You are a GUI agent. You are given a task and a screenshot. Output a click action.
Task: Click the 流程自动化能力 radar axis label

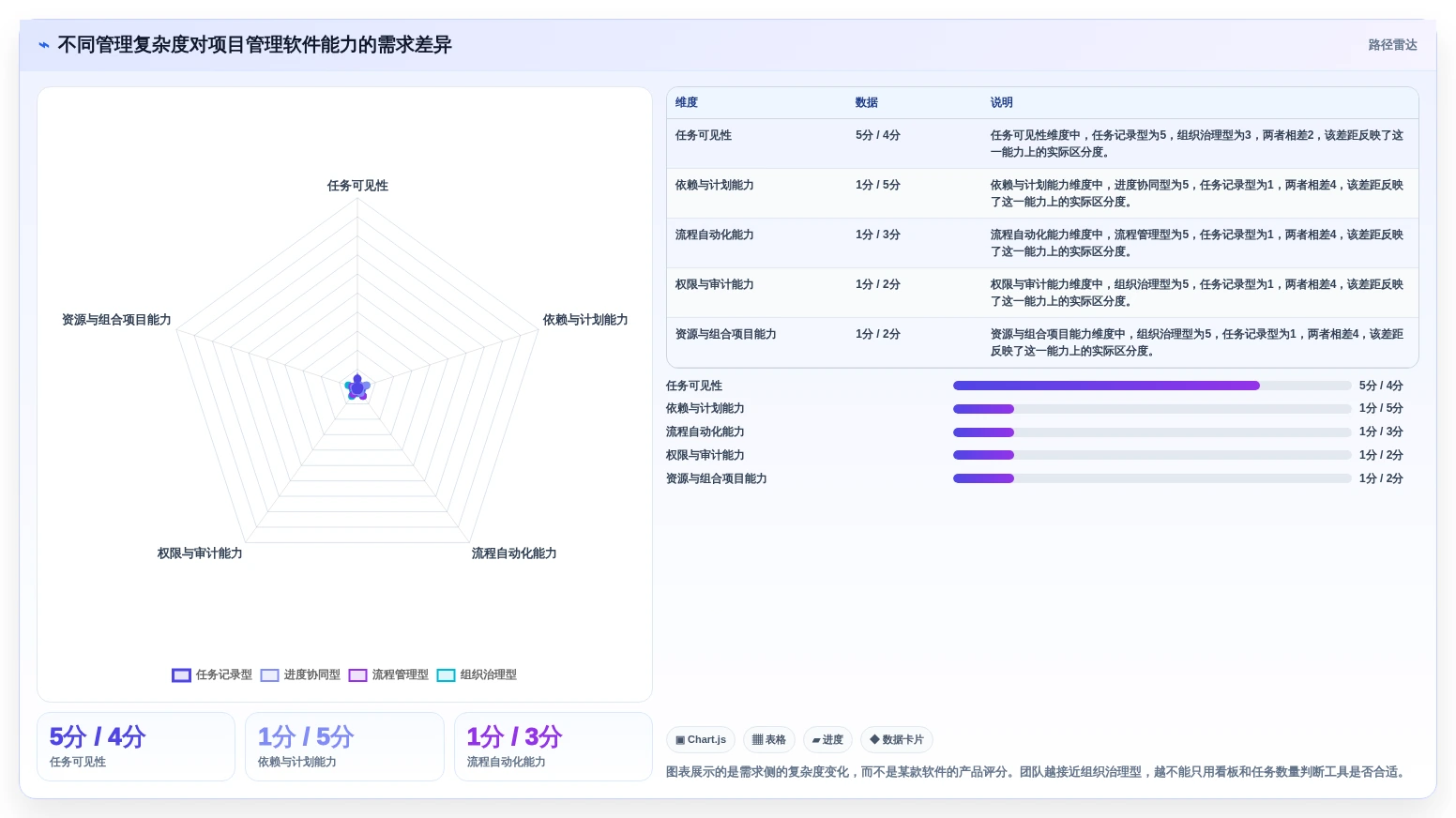tap(514, 553)
